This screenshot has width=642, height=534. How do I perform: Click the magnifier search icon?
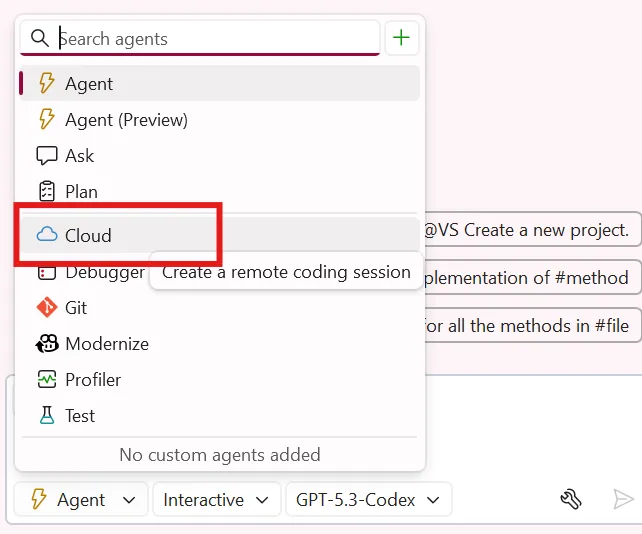40,38
